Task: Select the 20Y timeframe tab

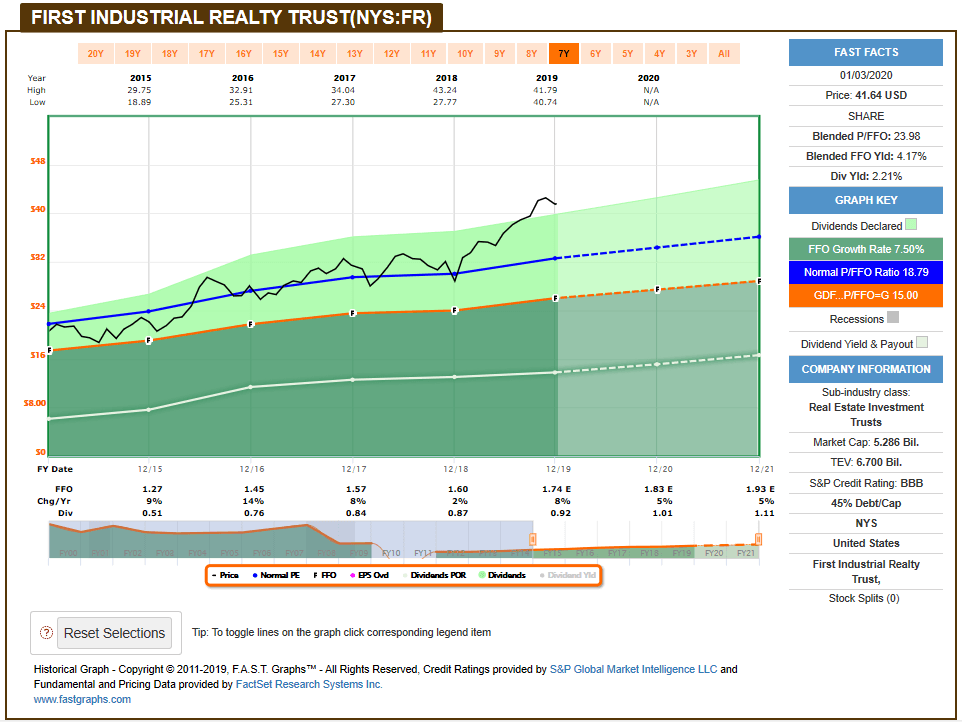Action: (95, 53)
